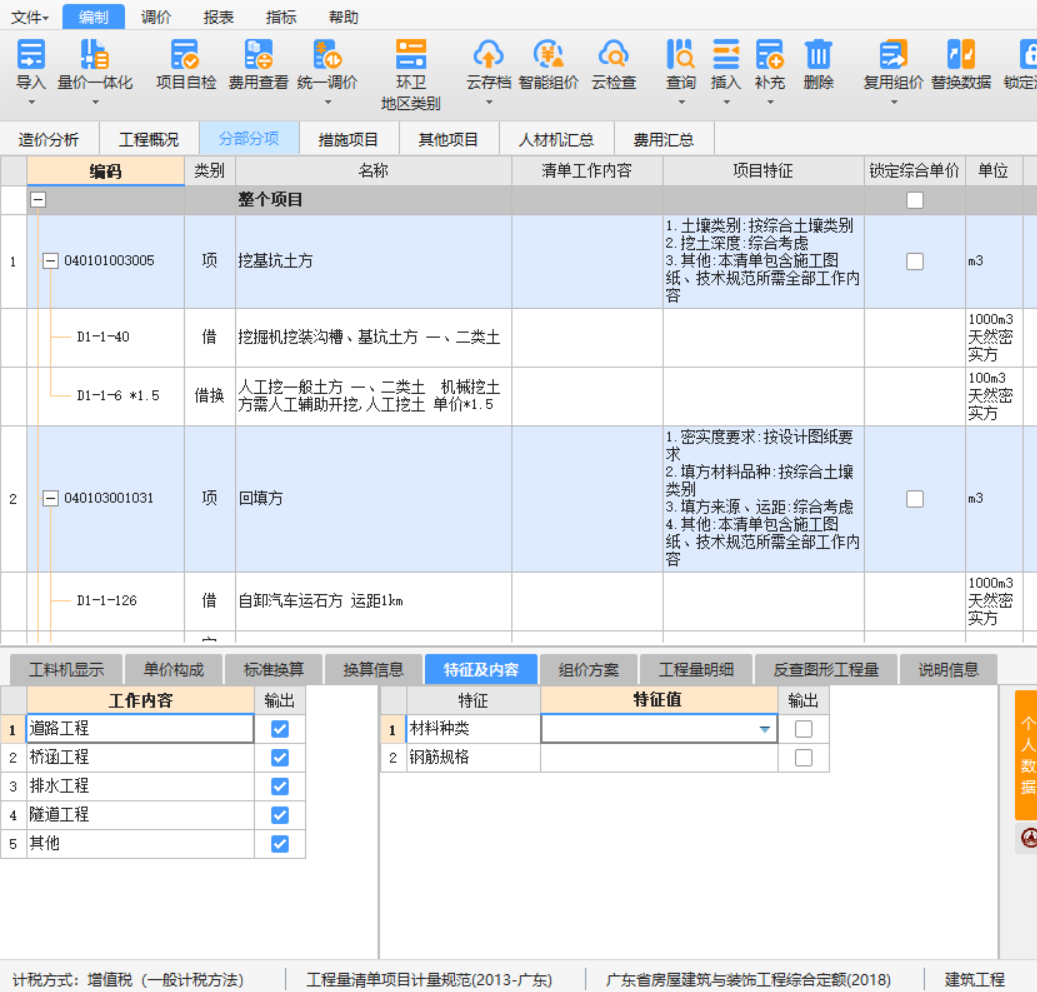Collapse item 040103001031 tree node
The image size is (1037, 992).
pyautogui.click(x=50, y=498)
